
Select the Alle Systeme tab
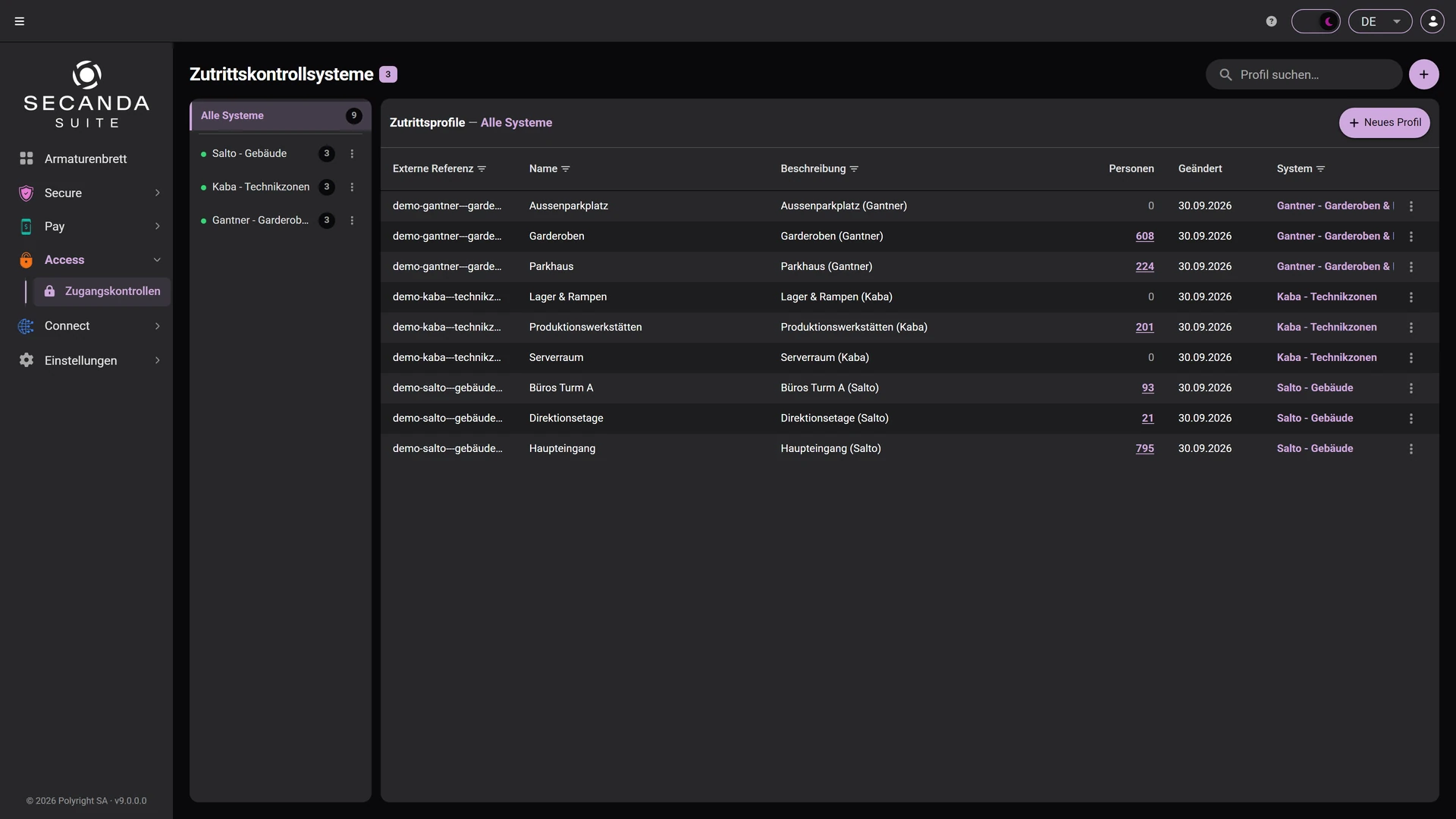tap(281, 115)
